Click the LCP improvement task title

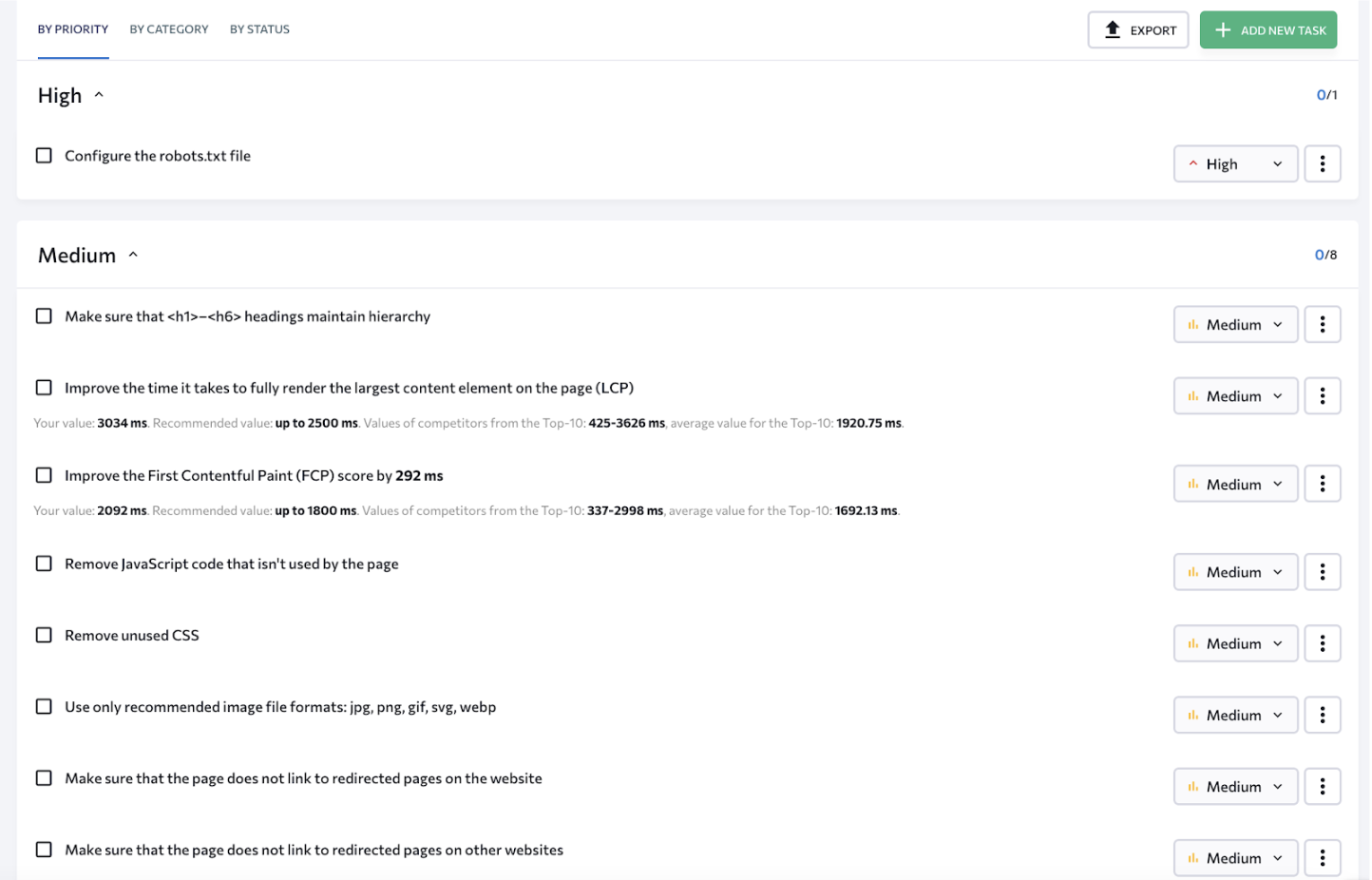(x=349, y=388)
